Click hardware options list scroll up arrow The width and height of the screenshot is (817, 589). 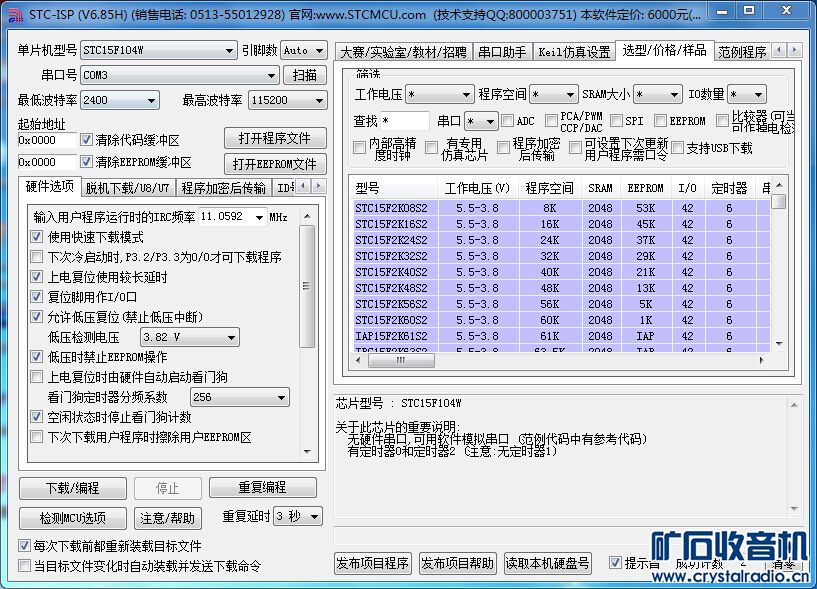coord(307,216)
